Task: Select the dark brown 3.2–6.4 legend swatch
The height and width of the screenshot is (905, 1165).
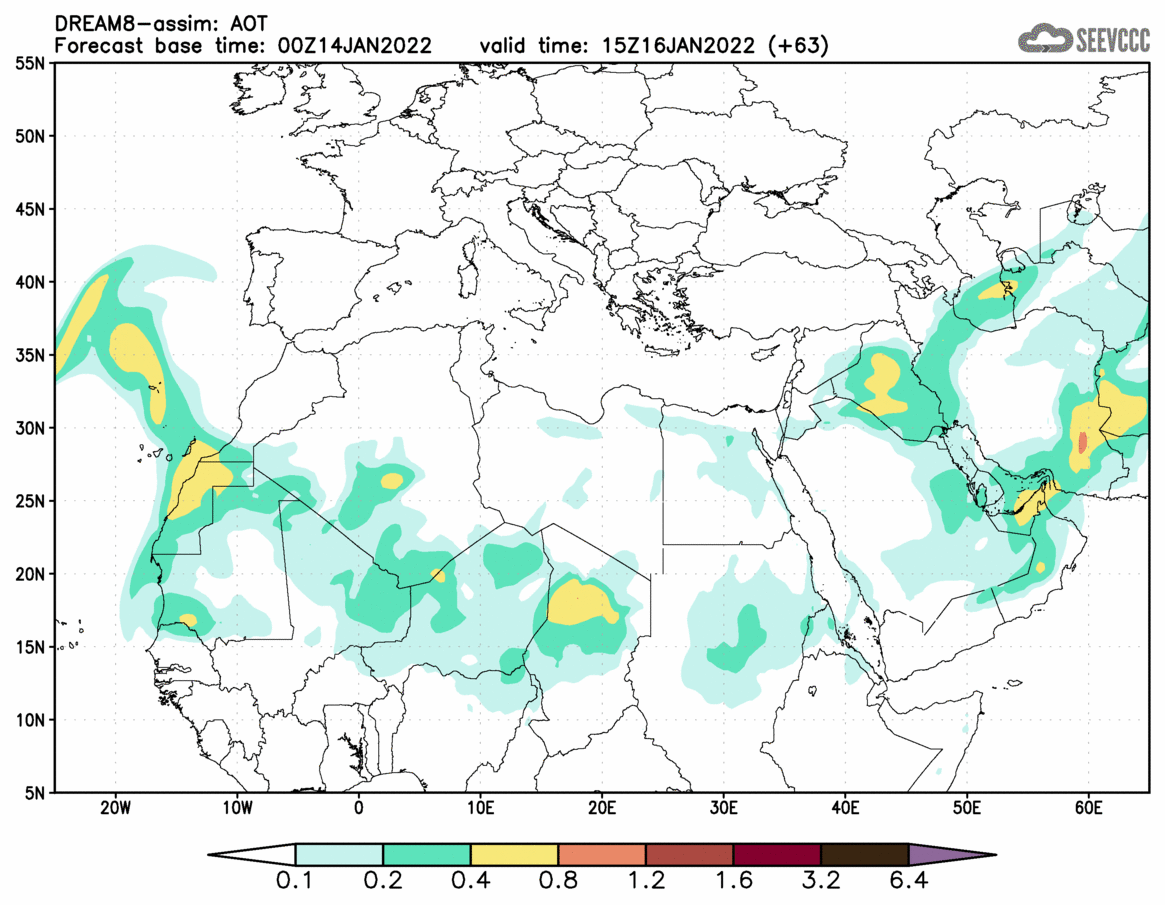Action: (865, 855)
